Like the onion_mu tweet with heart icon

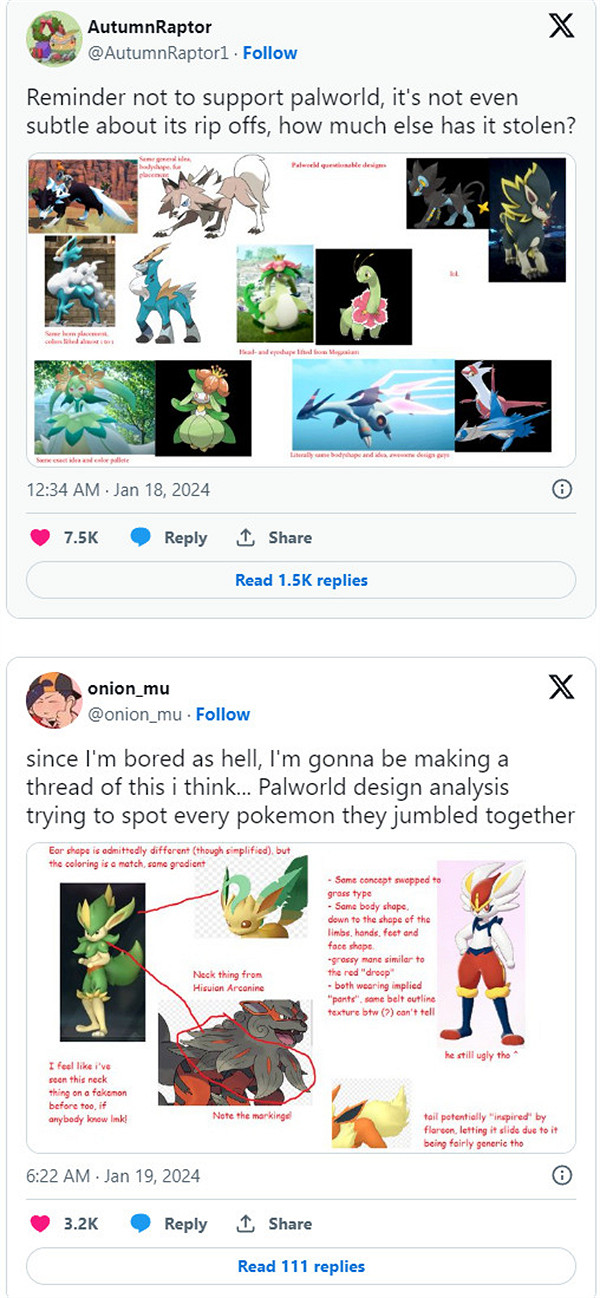click(40, 1223)
